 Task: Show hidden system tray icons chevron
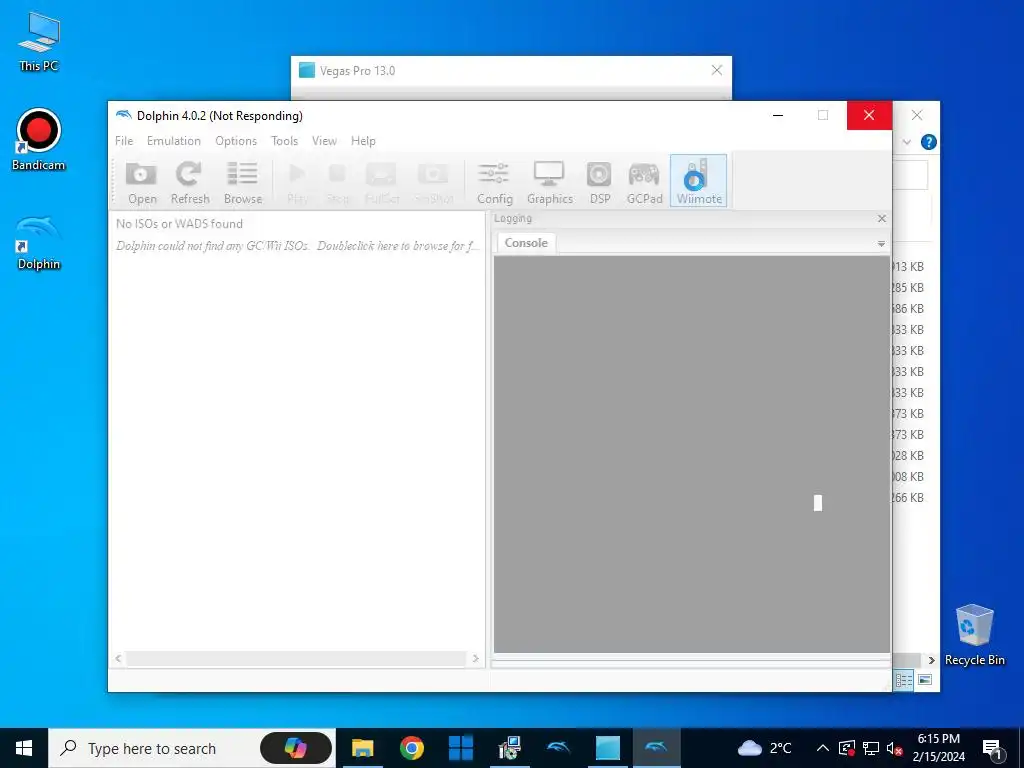[x=822, y=748]
